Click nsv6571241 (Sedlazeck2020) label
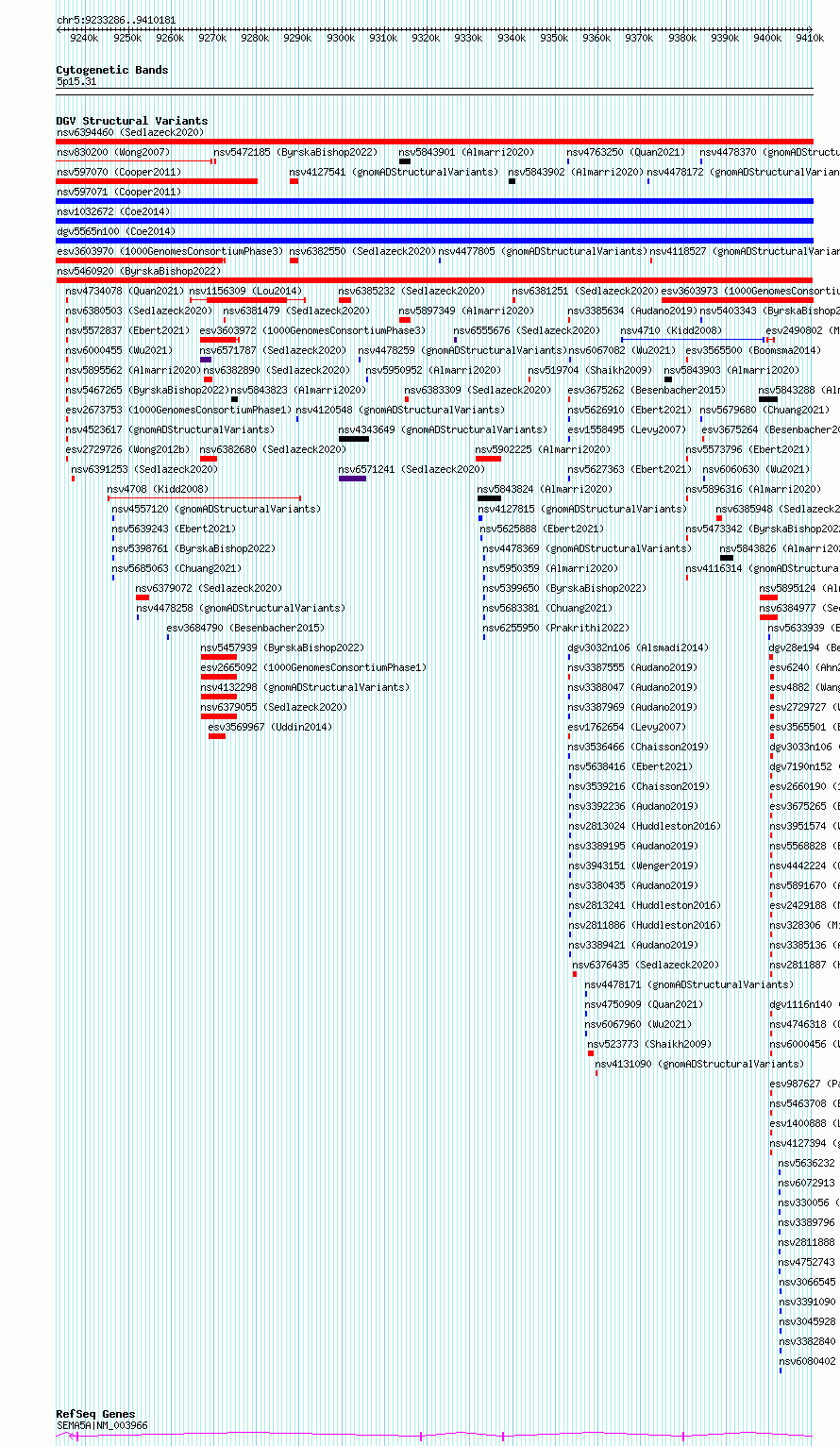 click(x=412, y=470)
